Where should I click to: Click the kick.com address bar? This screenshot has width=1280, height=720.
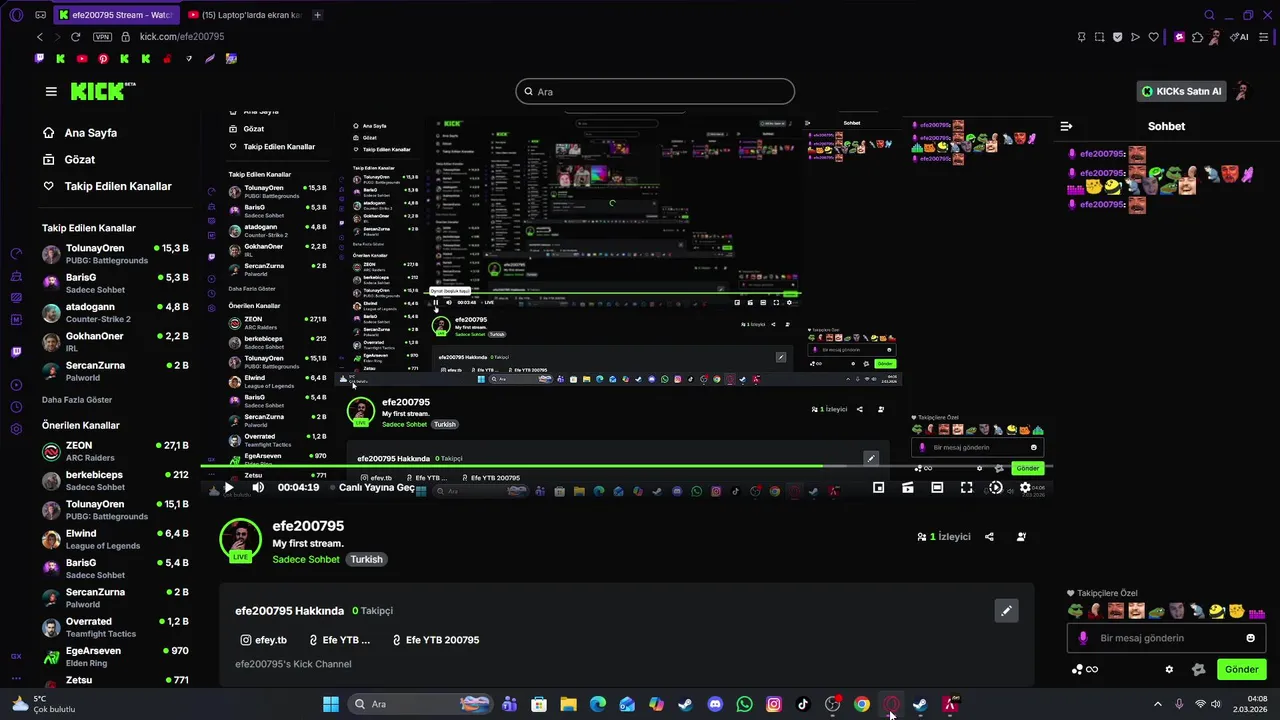[x=182, y=37]
